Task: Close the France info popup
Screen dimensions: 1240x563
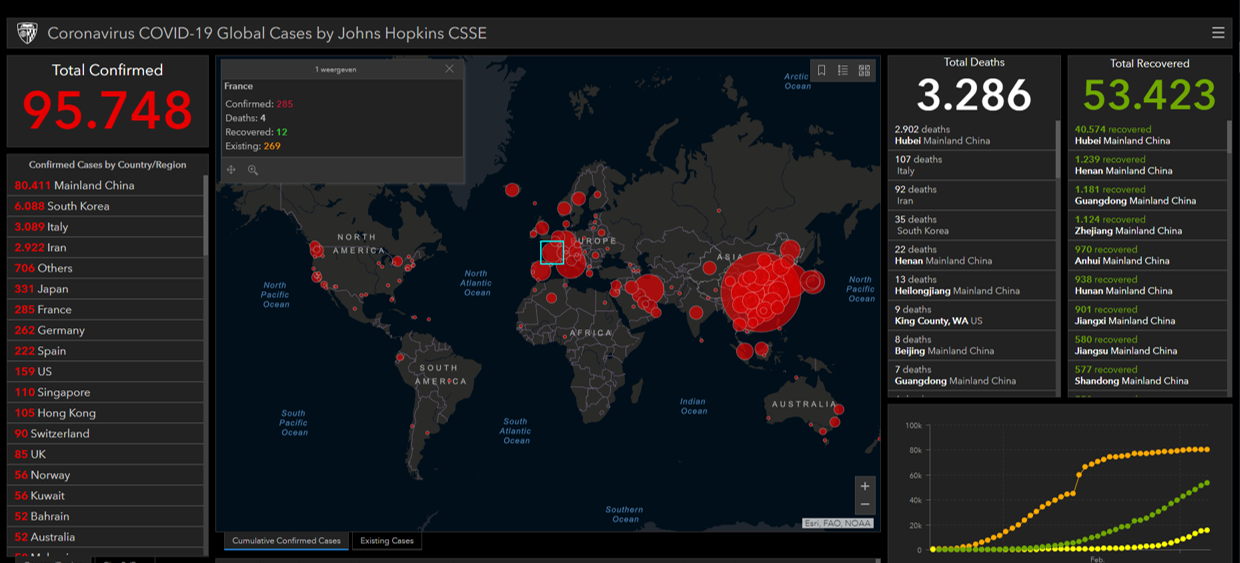Action: [x=449, y=69]
